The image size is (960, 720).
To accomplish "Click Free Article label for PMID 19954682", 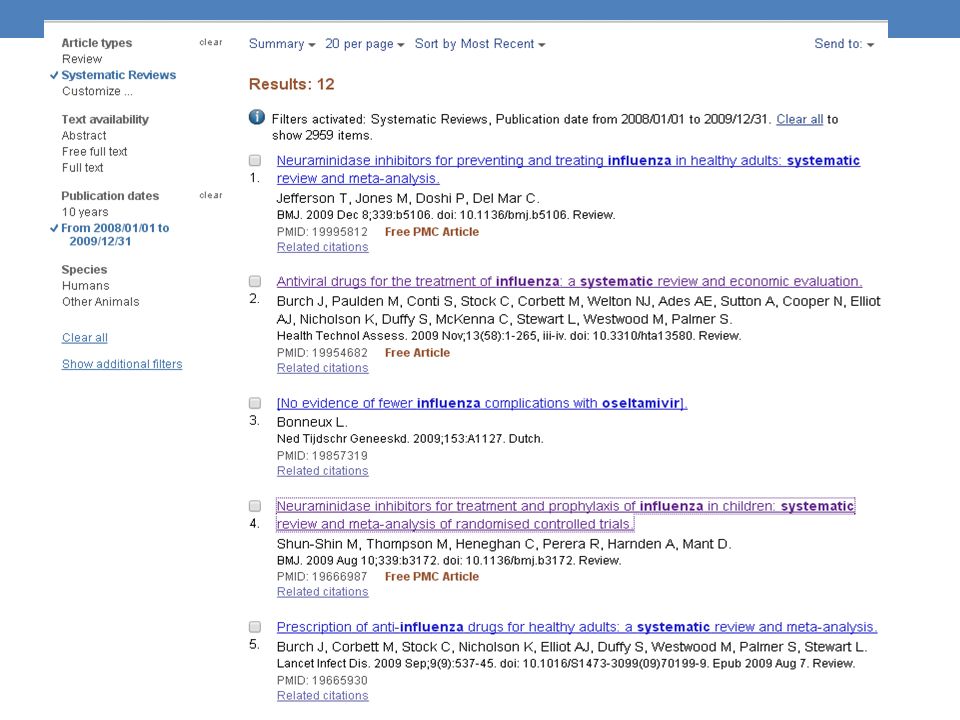I will coord(417,353).
